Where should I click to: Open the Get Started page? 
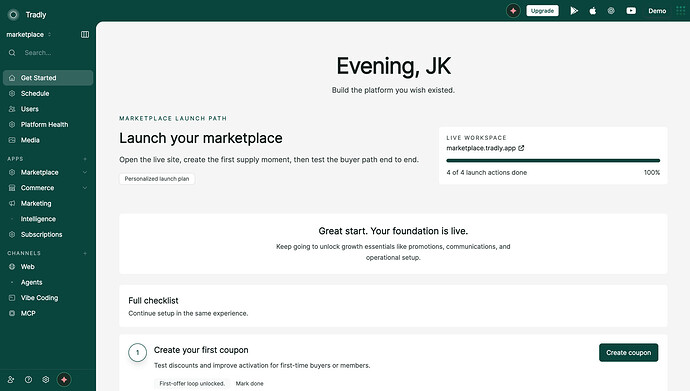tap(48, 78)
